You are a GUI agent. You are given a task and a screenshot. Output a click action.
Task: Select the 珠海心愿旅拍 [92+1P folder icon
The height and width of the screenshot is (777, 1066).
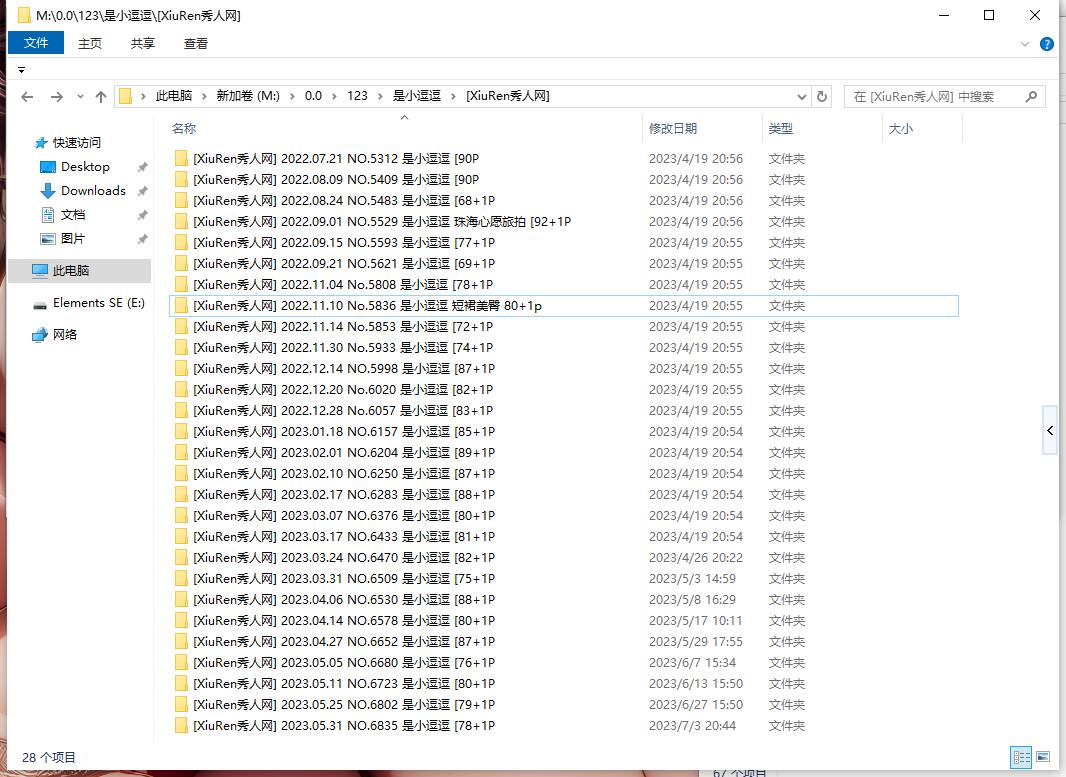[x=181, y=222]
